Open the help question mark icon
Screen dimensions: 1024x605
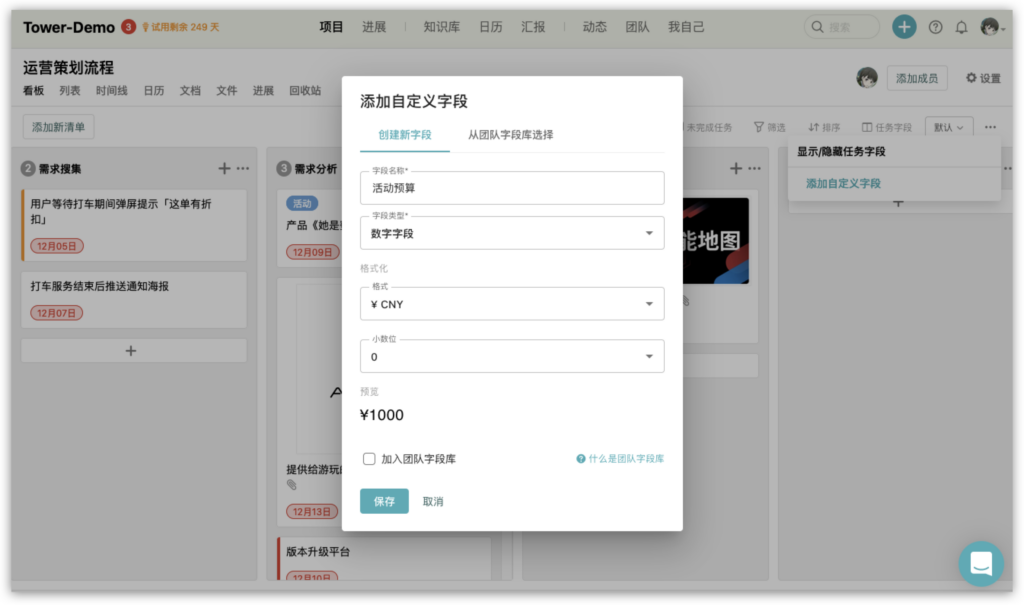[x=935, y=27]
